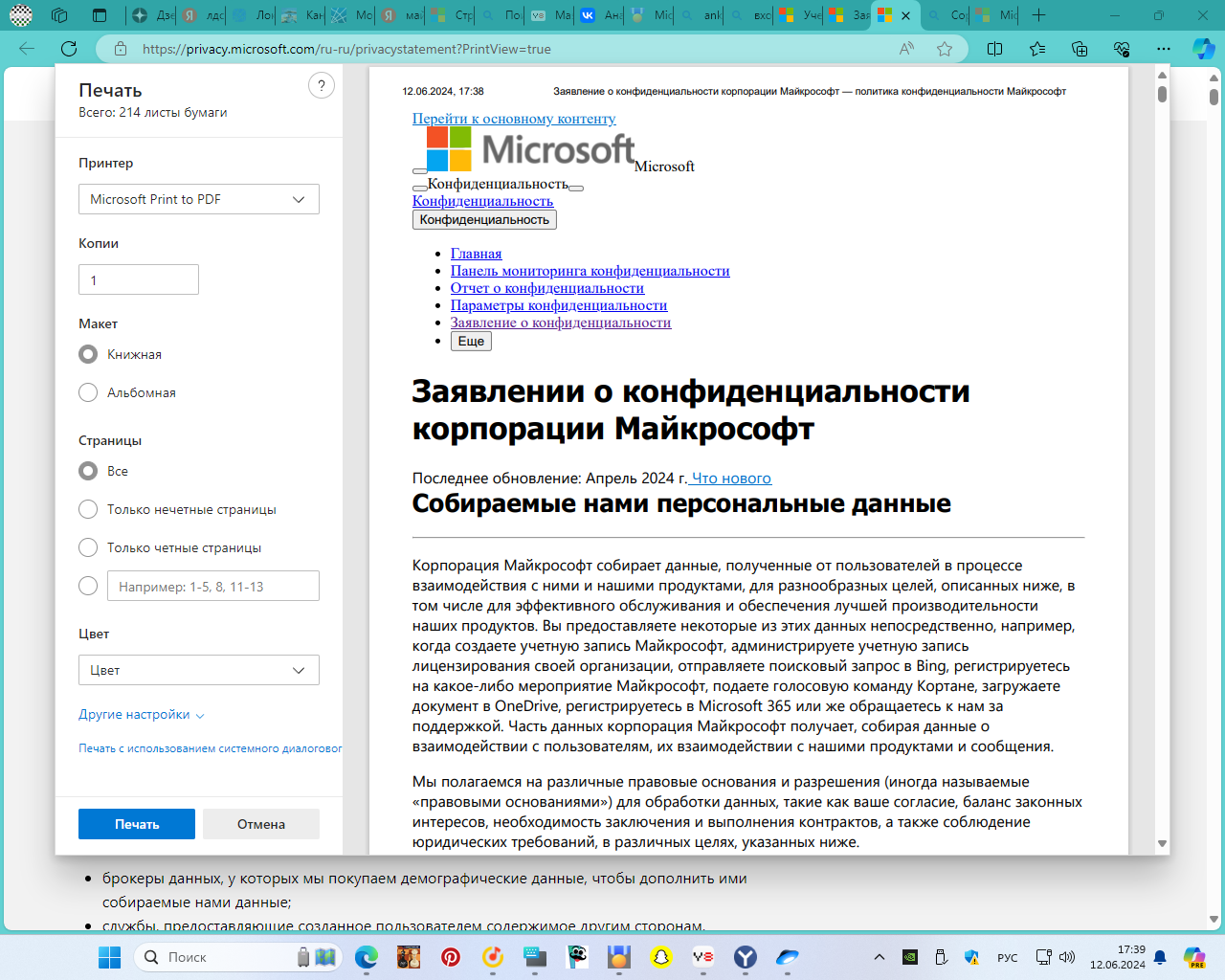Select Только нечетные страницы radio button

tap(88, 509)
